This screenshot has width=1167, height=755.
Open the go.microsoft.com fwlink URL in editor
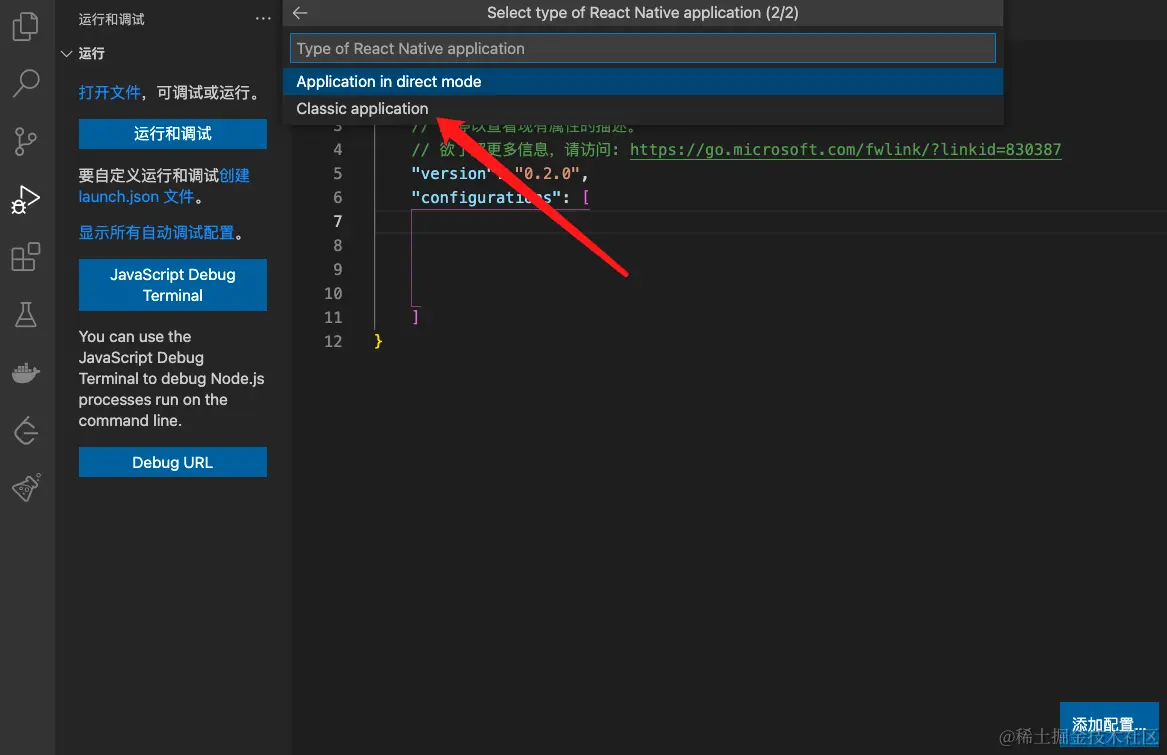(x=845, y=150)
